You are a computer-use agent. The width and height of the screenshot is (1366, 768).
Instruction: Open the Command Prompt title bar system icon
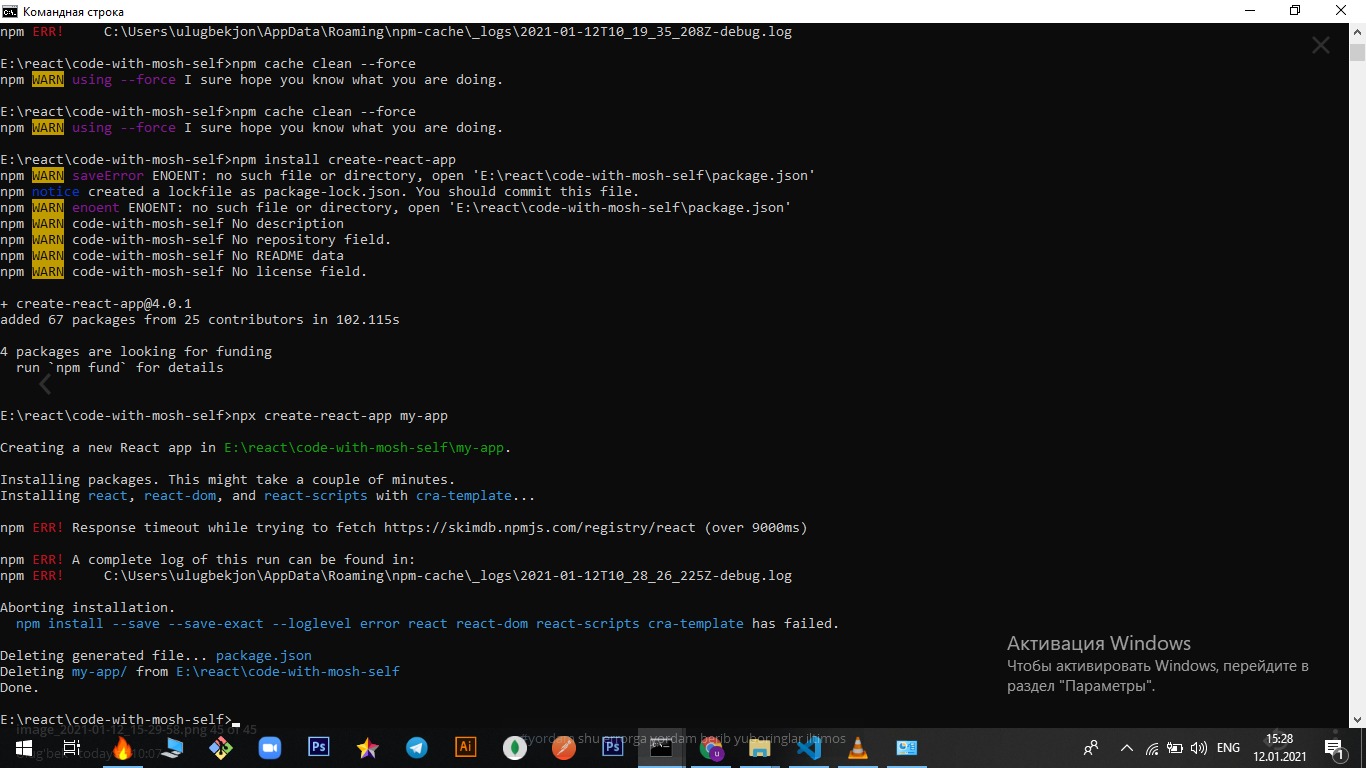(x=11, y=11)
